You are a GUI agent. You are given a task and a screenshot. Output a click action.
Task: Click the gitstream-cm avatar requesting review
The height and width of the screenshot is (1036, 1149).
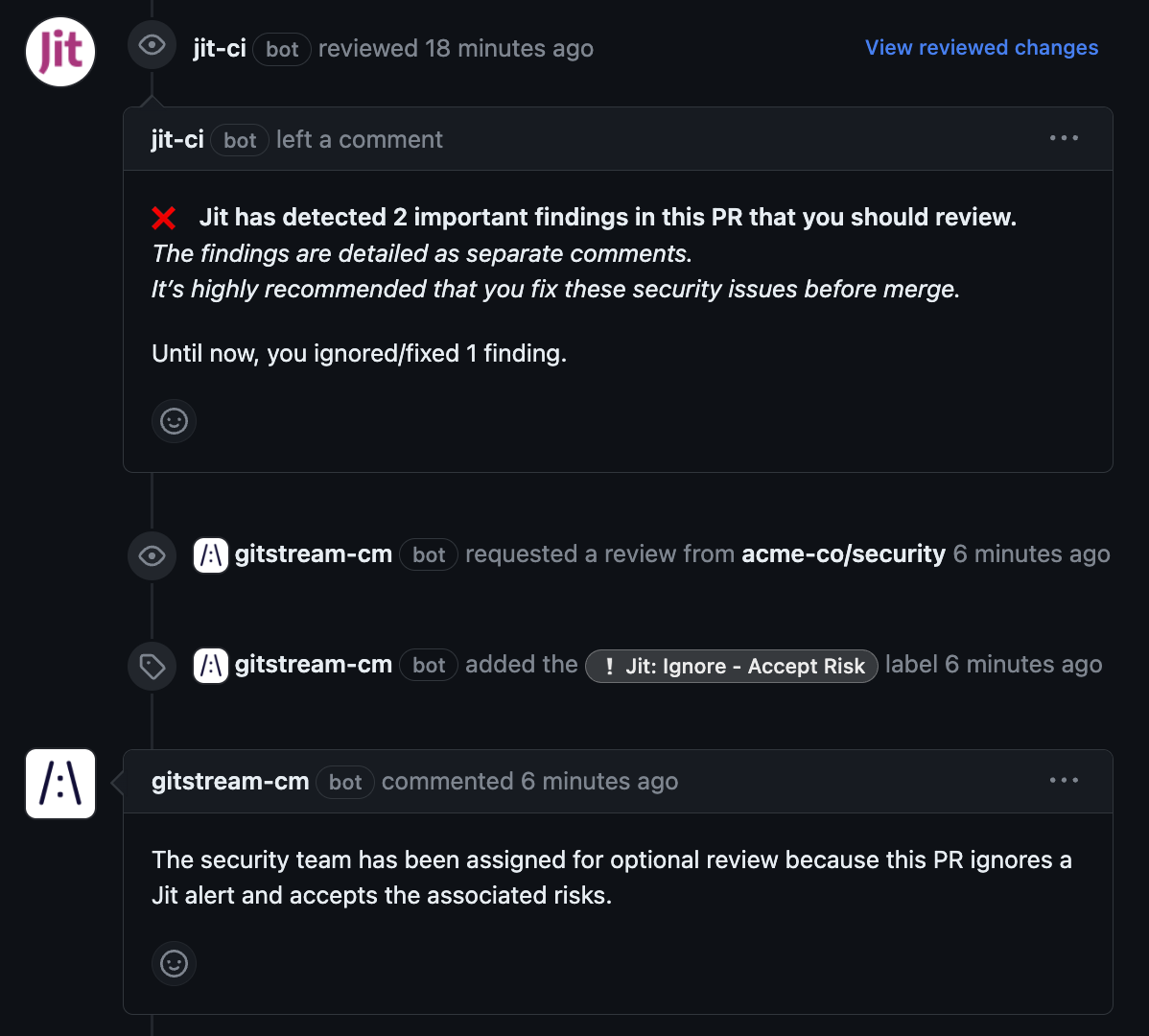point(211,554)
